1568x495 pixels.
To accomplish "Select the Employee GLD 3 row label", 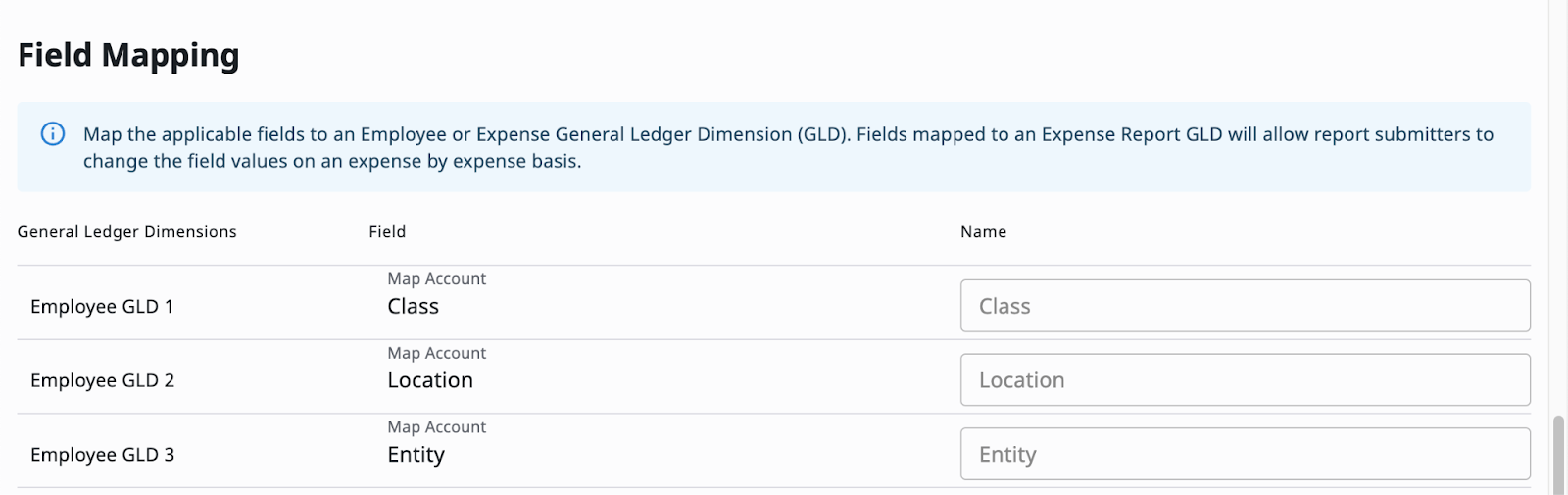I will [x=102, y=455].
